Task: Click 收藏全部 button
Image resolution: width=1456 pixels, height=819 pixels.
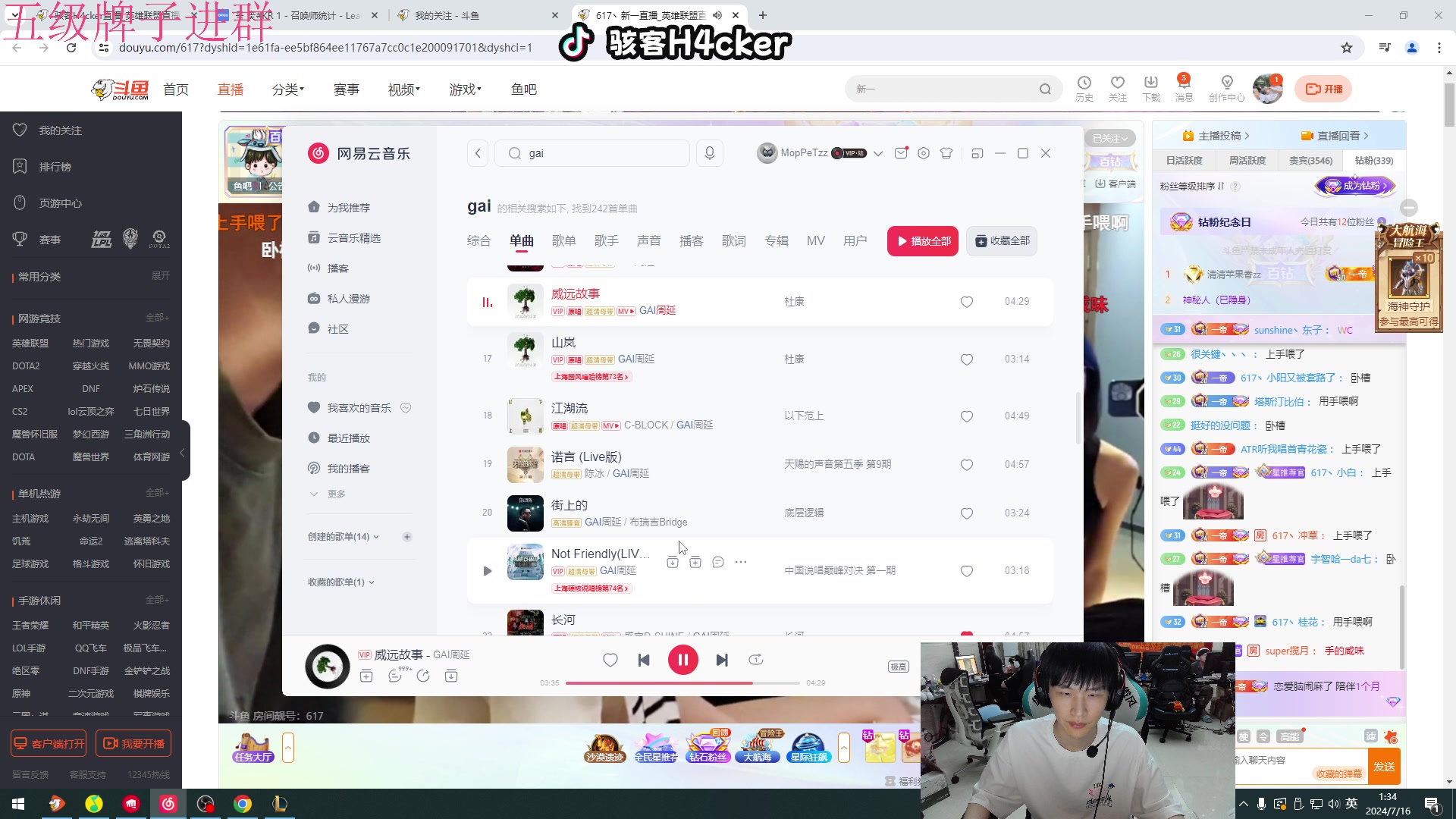Action: pyautogui.click(x=1002, y=241)
